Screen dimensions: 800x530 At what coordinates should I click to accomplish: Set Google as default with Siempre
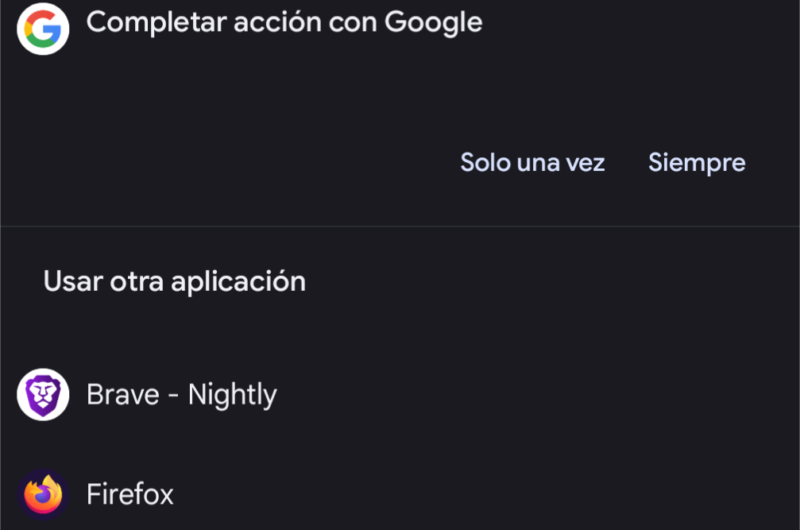(696, 163)
